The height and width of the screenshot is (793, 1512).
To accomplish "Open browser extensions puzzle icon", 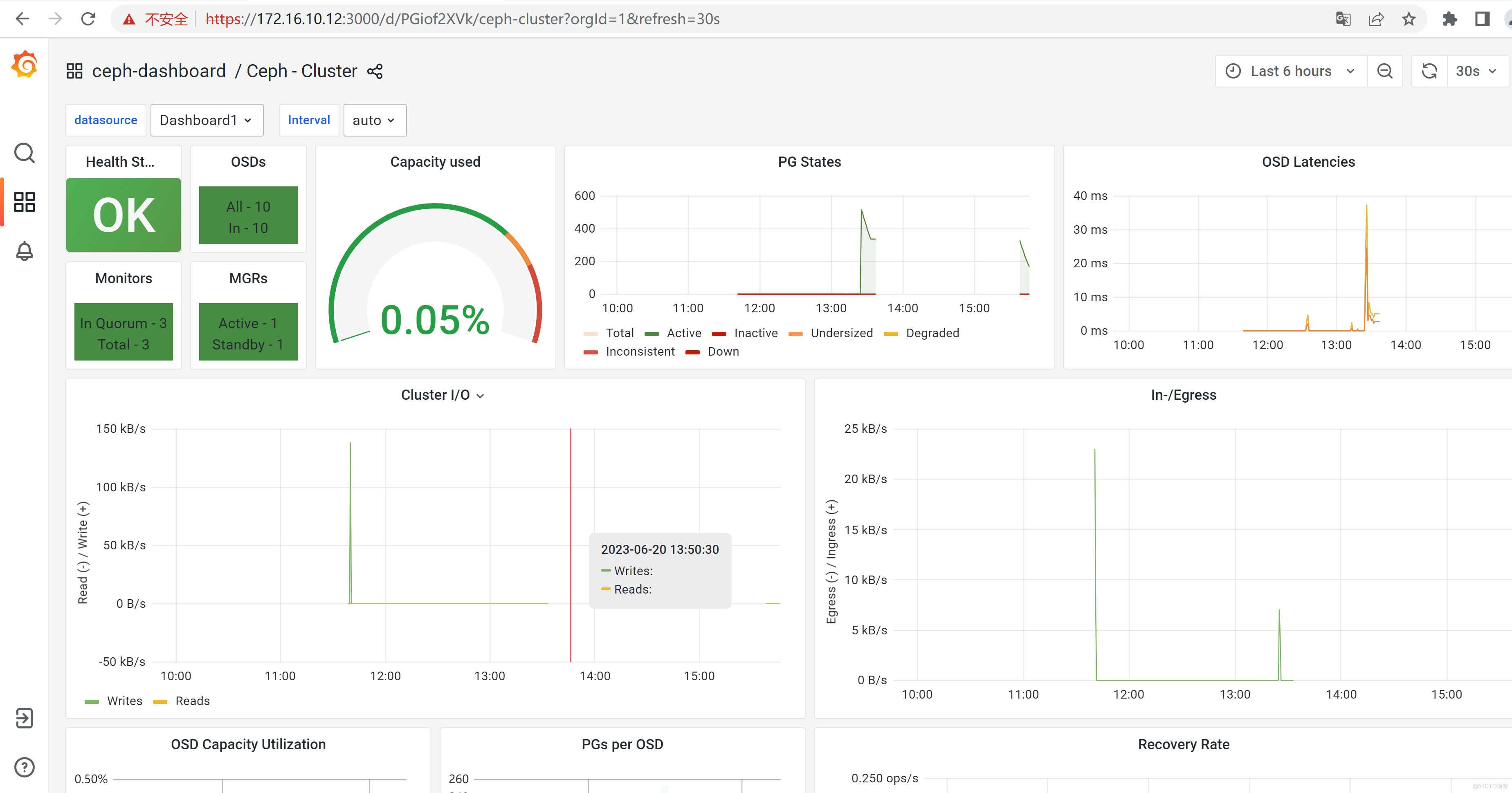I will tap(1449, 19).
